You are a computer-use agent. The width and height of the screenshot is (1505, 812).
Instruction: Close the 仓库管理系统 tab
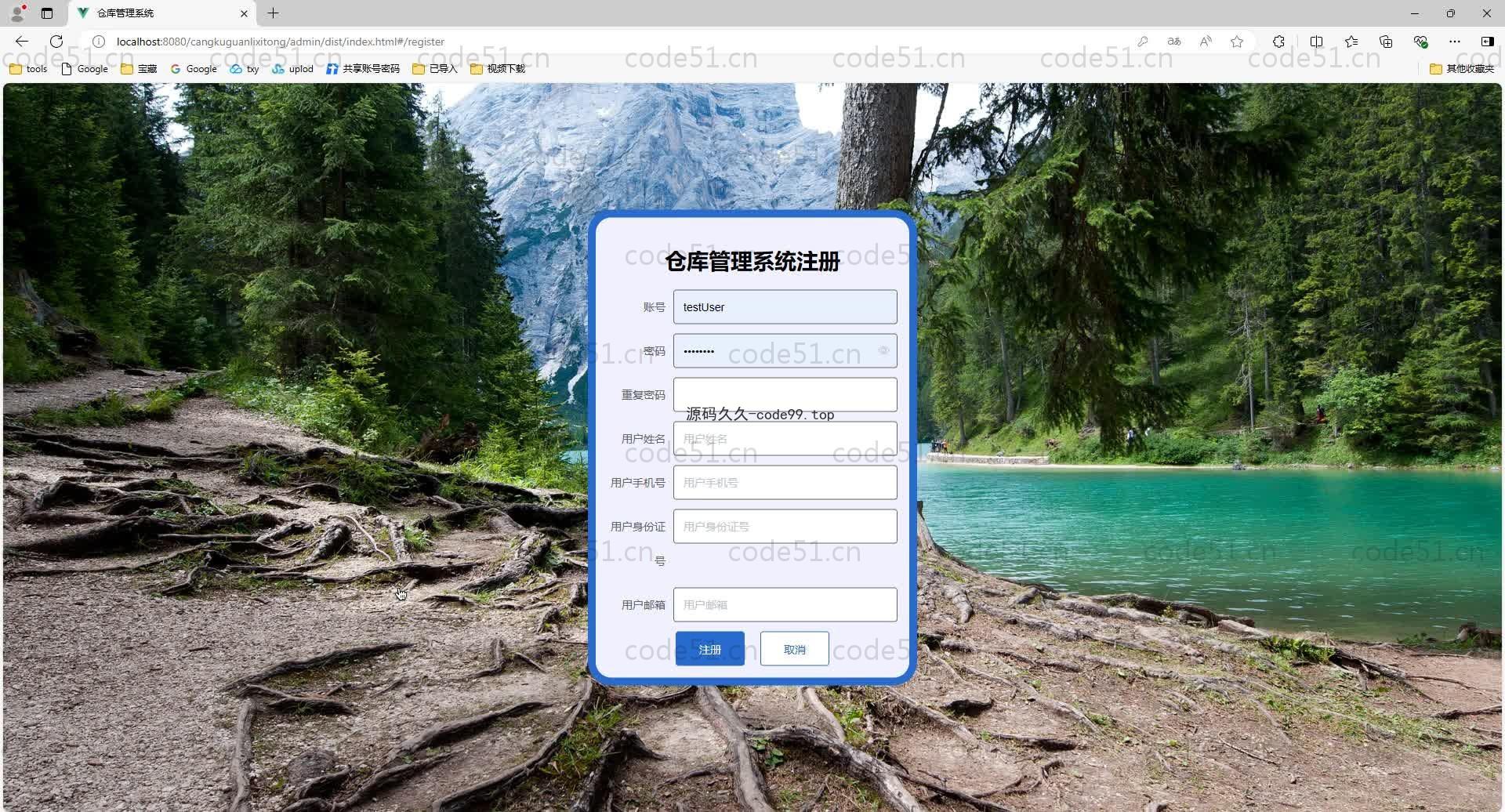click(244, 13)
